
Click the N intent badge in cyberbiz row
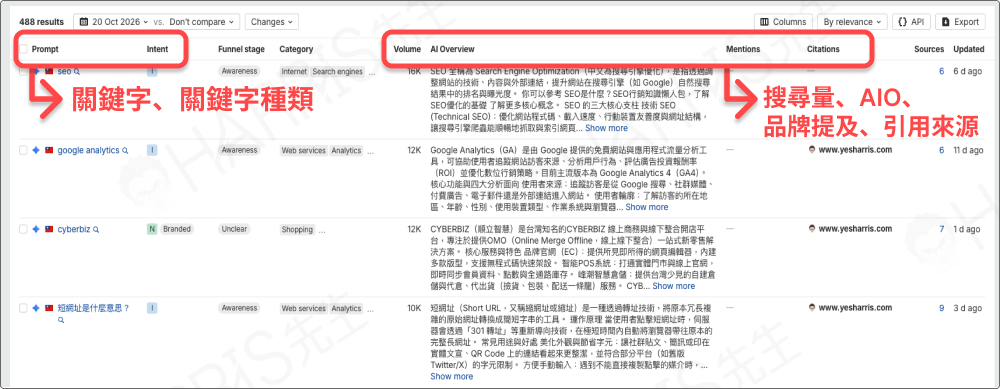pos(152,229)
